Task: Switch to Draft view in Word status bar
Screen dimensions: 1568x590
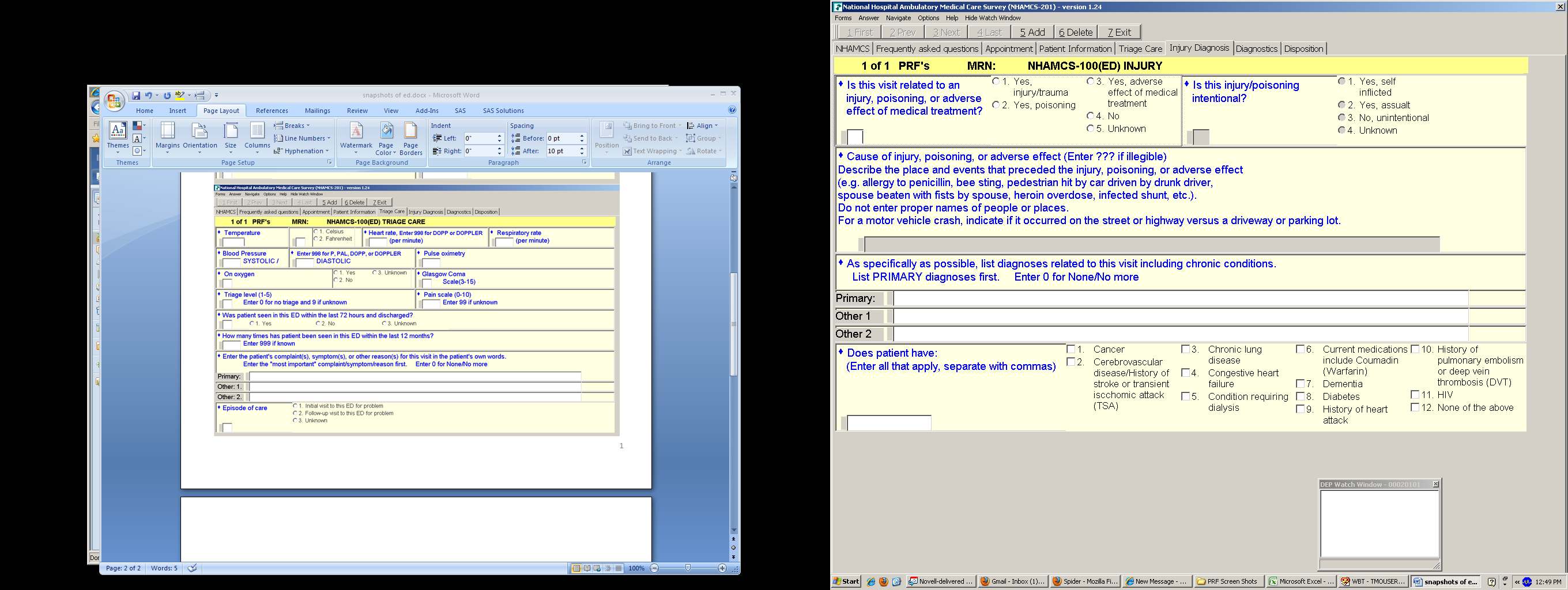Action: coord(619,569)
